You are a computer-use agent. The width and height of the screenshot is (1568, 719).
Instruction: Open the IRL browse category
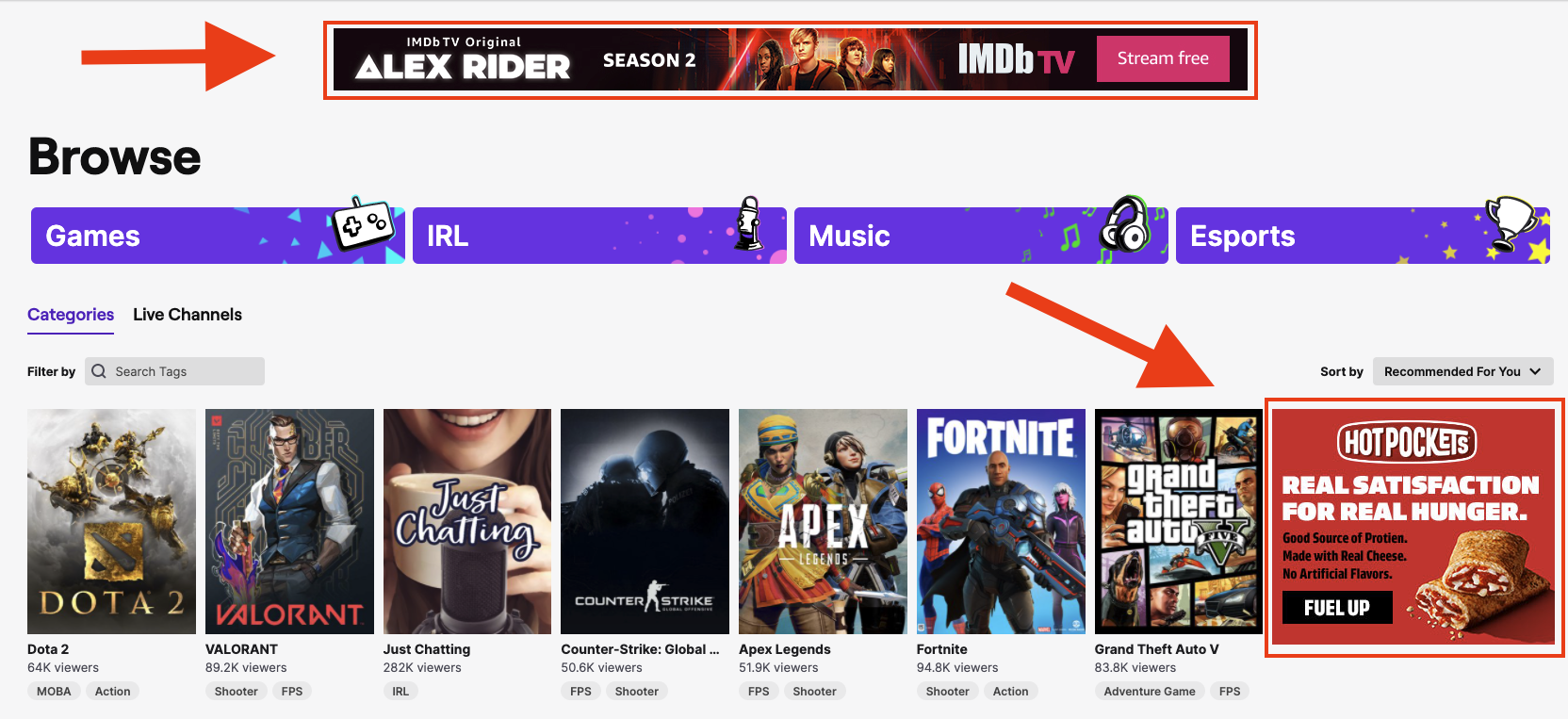click(x=599, y=236)
